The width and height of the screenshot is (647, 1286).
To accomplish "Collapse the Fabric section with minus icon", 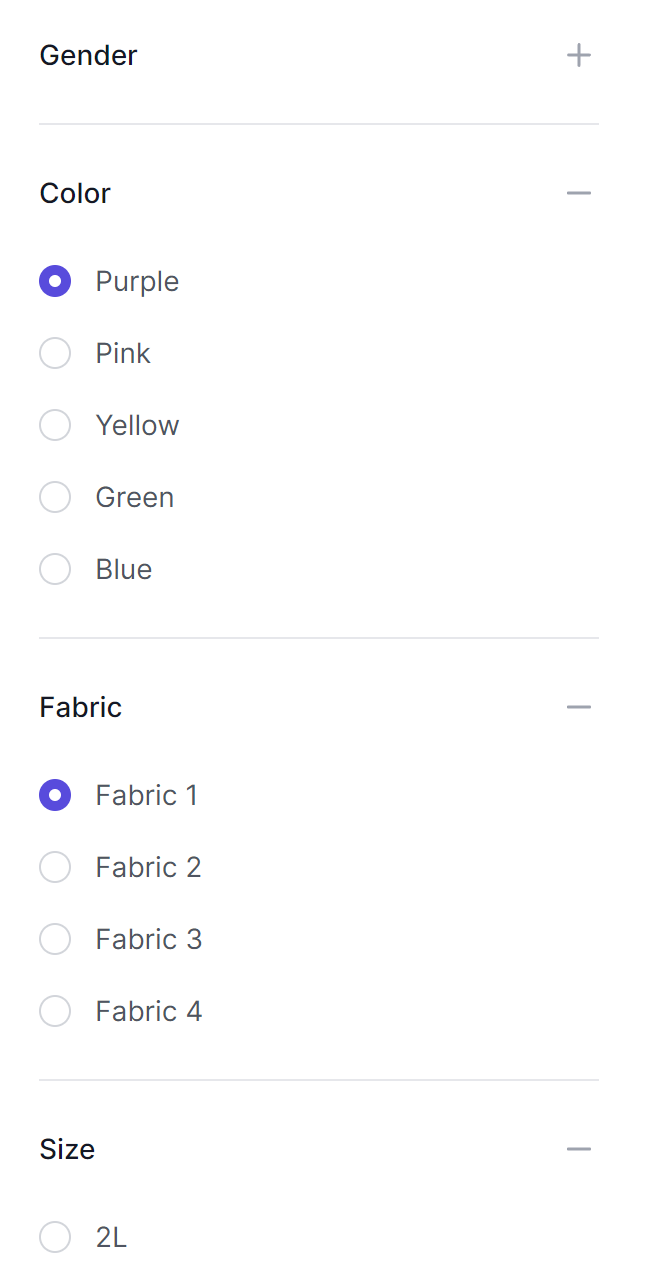I will (x=578, y=707).
